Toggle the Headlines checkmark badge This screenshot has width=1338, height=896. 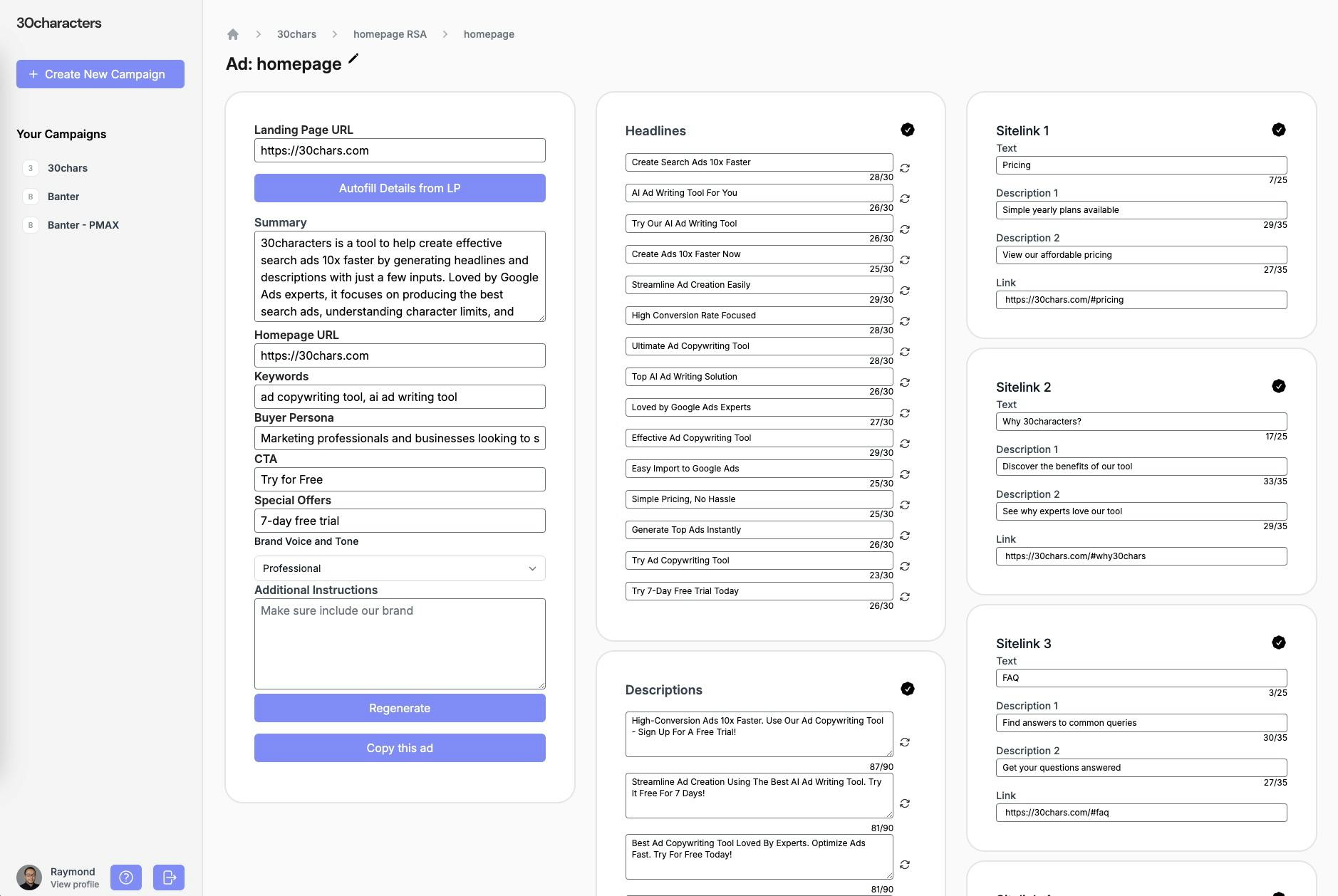coord(908,130)
